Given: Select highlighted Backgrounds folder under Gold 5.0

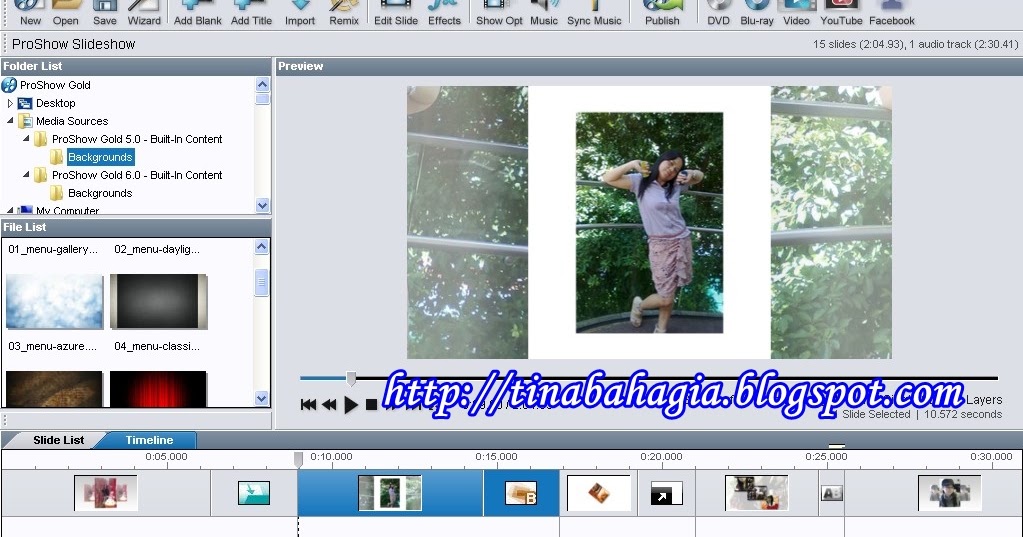Looking at the screenshot, I should coord(100,157).
